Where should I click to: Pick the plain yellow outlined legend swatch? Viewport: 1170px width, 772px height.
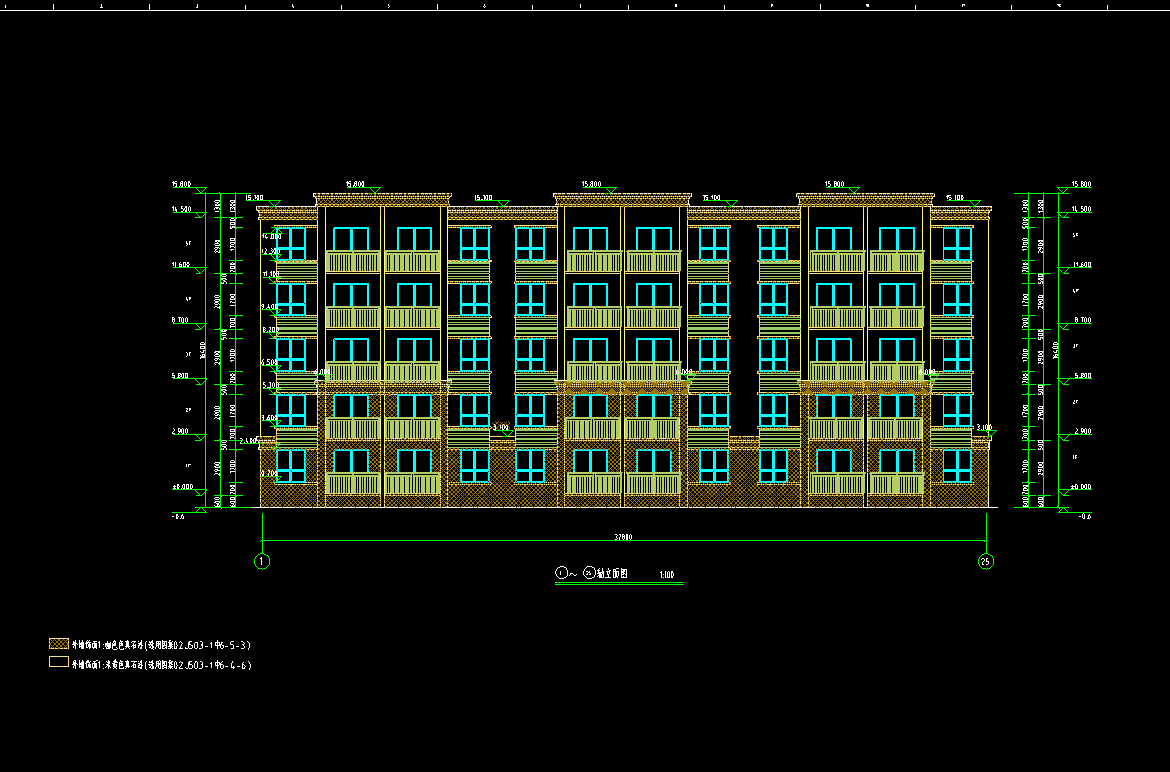59,662
